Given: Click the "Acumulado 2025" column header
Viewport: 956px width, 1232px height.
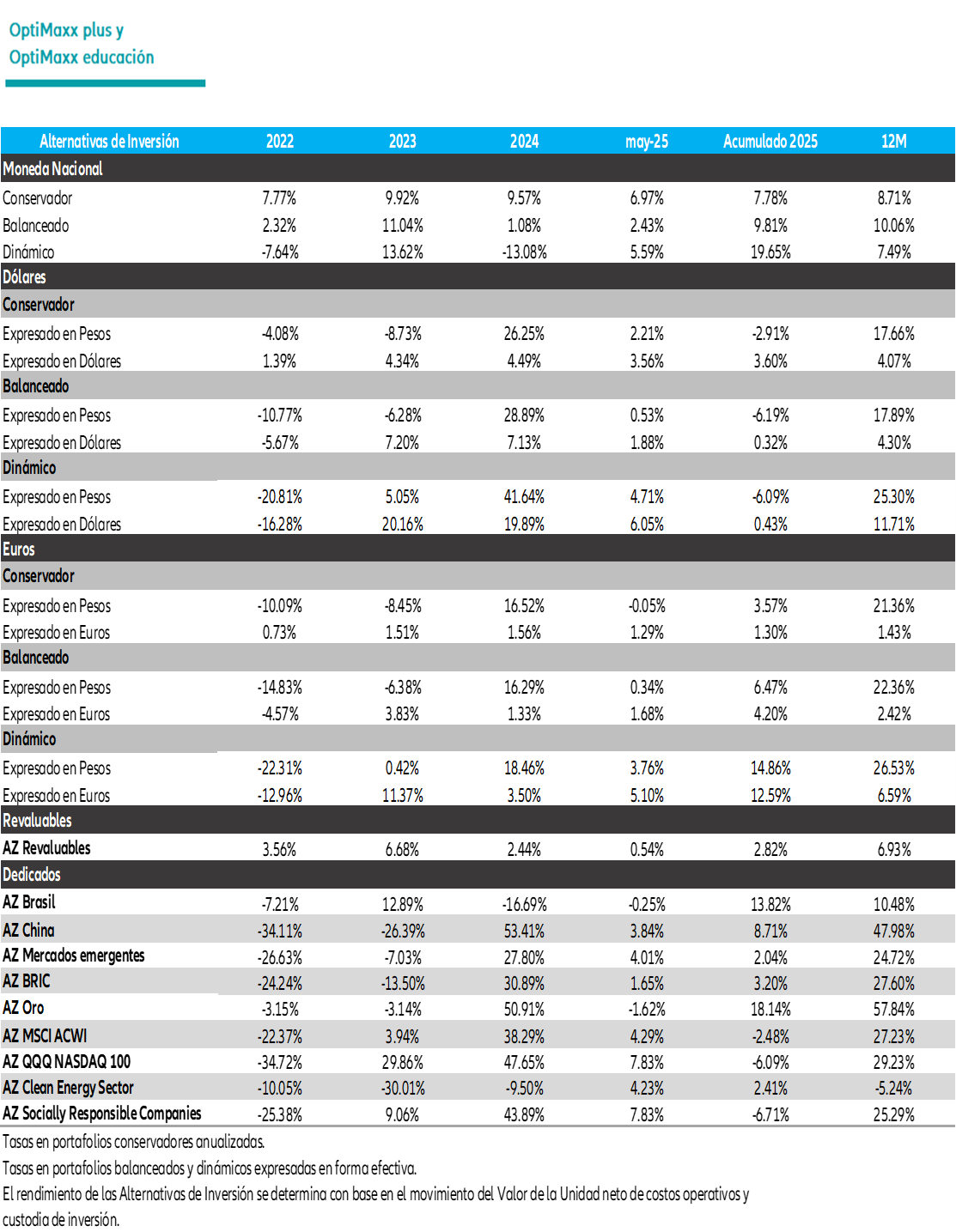Looking at the screenshot, I should point(770,142).
